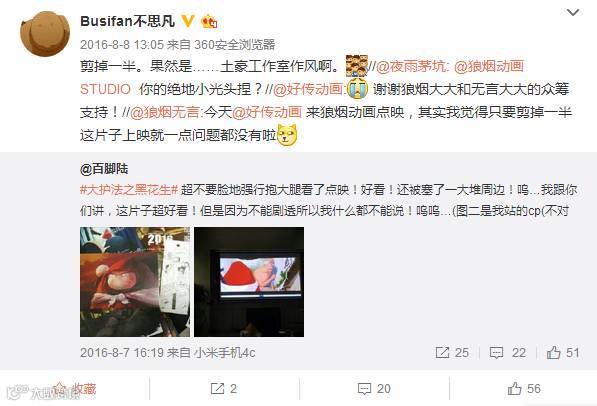Viewport: 597px width, 406px height.
Task: Repost this post showing 2 reposts
Action: (x=224, y=388)
